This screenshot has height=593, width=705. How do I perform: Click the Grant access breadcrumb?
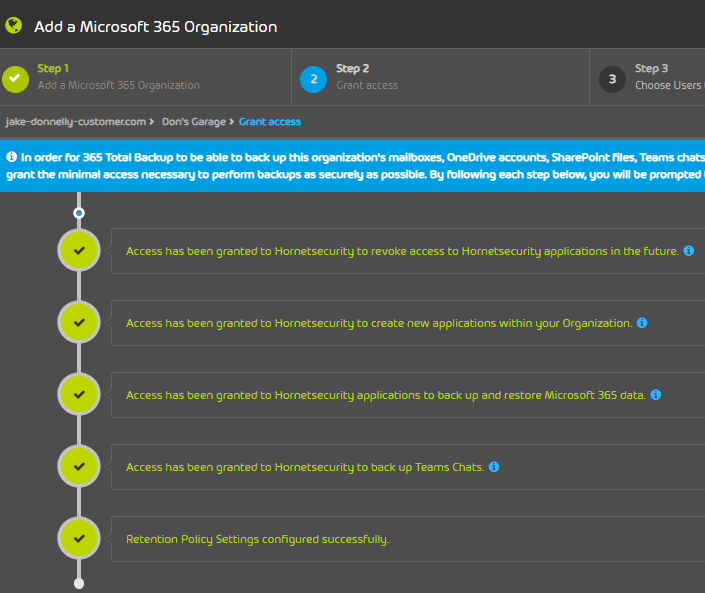(x=270, y=122)
